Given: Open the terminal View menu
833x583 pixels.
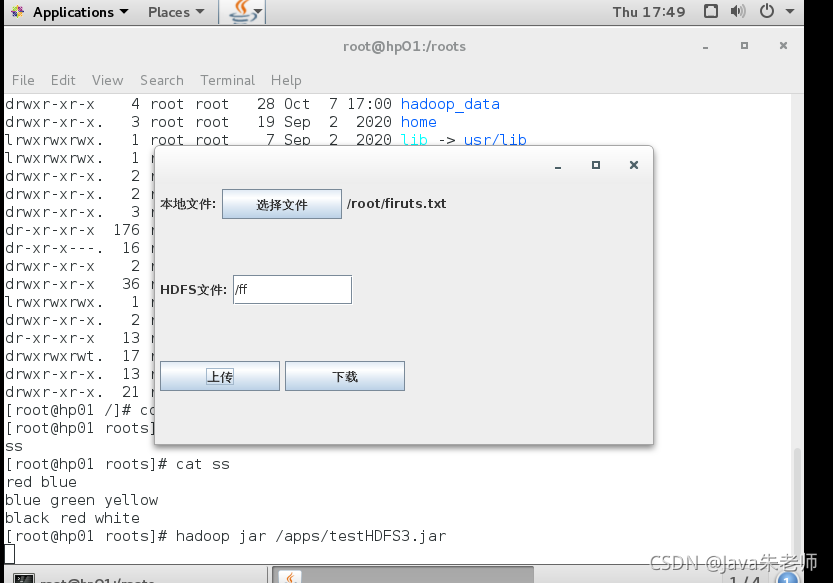Looking at the screenshot, I should 107,80.
